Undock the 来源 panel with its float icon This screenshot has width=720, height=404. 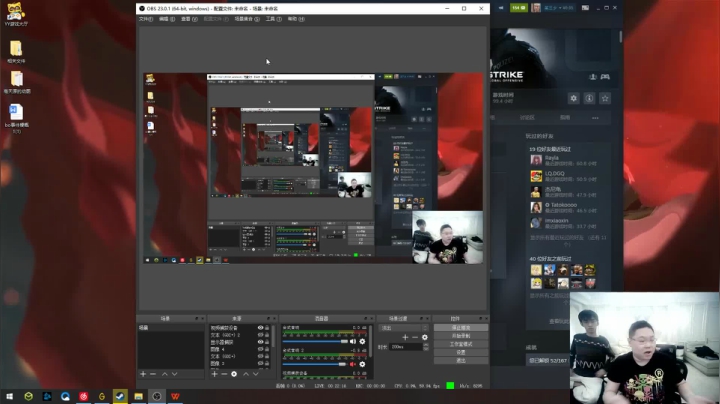(269, 318)
